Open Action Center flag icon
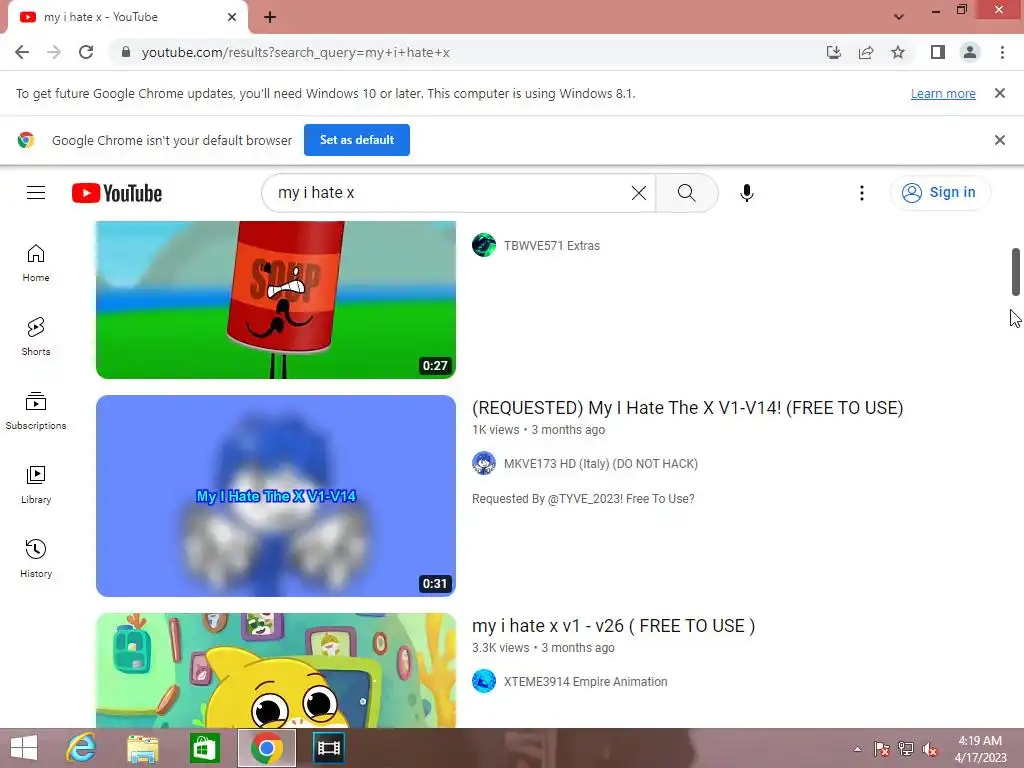1024x768 pixels. (882, 749)
